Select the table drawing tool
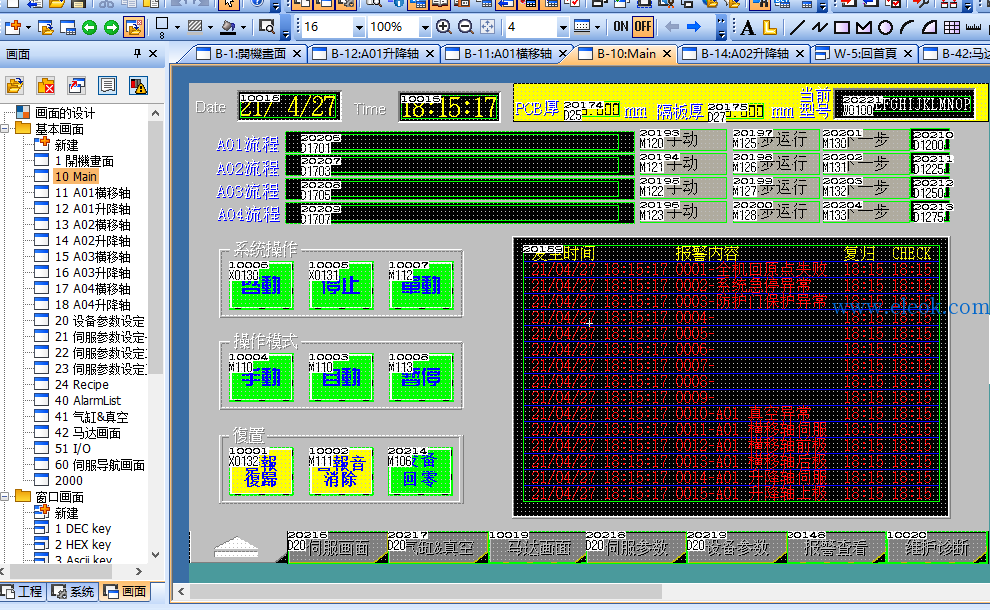 point(951,27)
